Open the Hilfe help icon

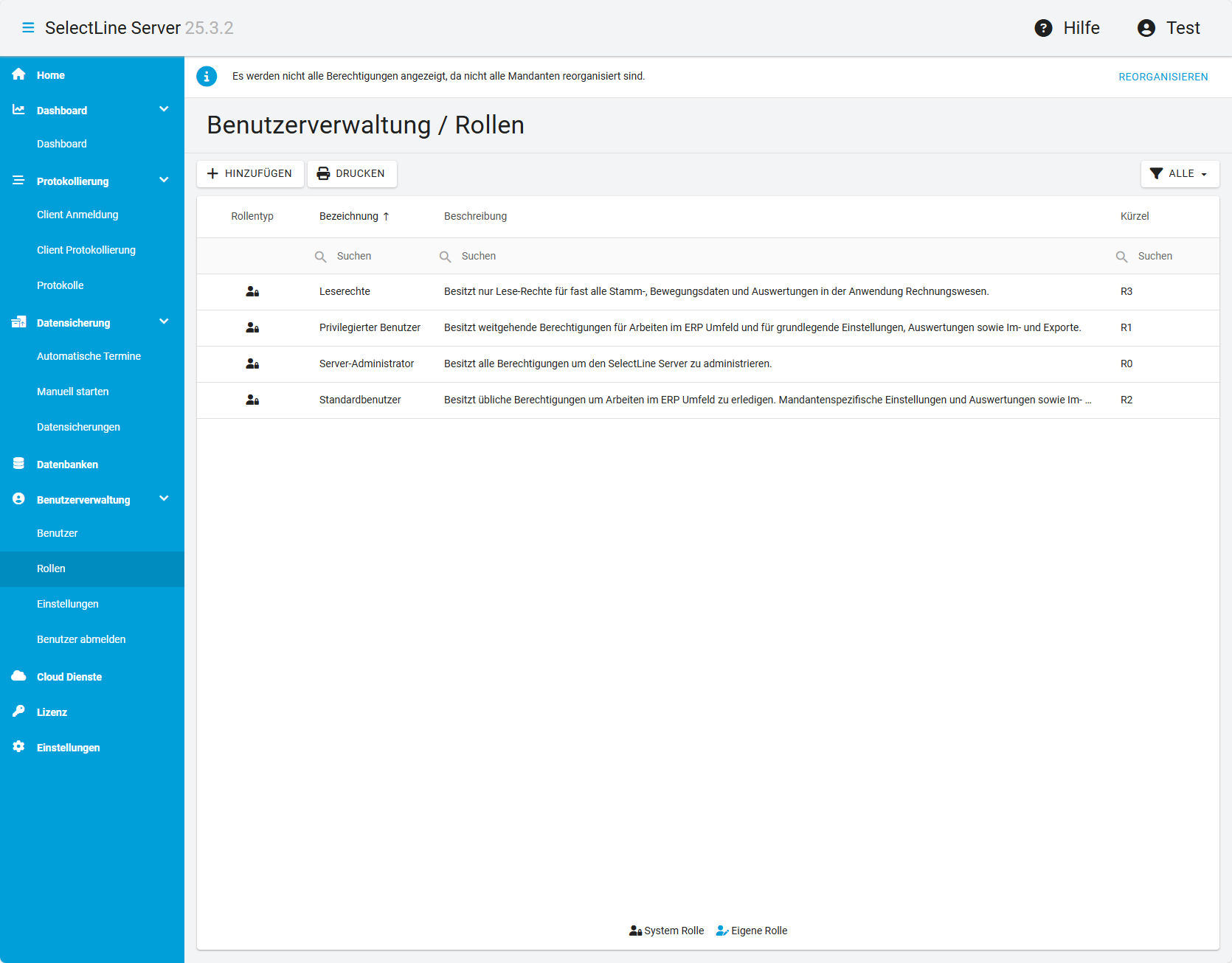[x=1043, y=28]
